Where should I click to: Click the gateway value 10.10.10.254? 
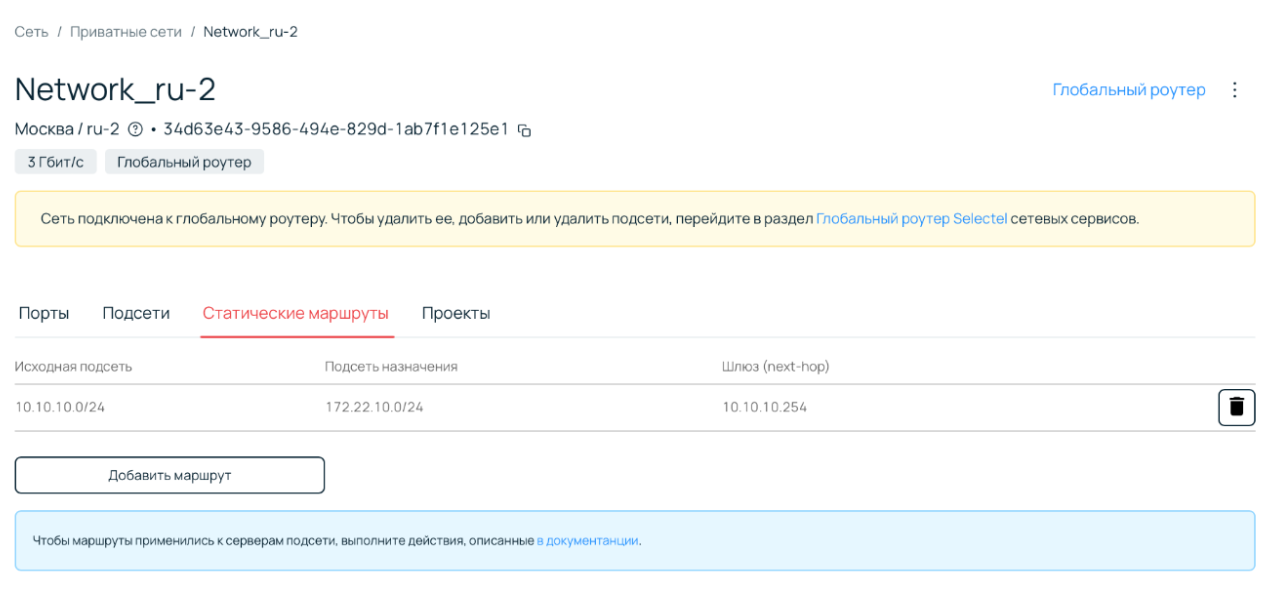(x=764, y=407)
